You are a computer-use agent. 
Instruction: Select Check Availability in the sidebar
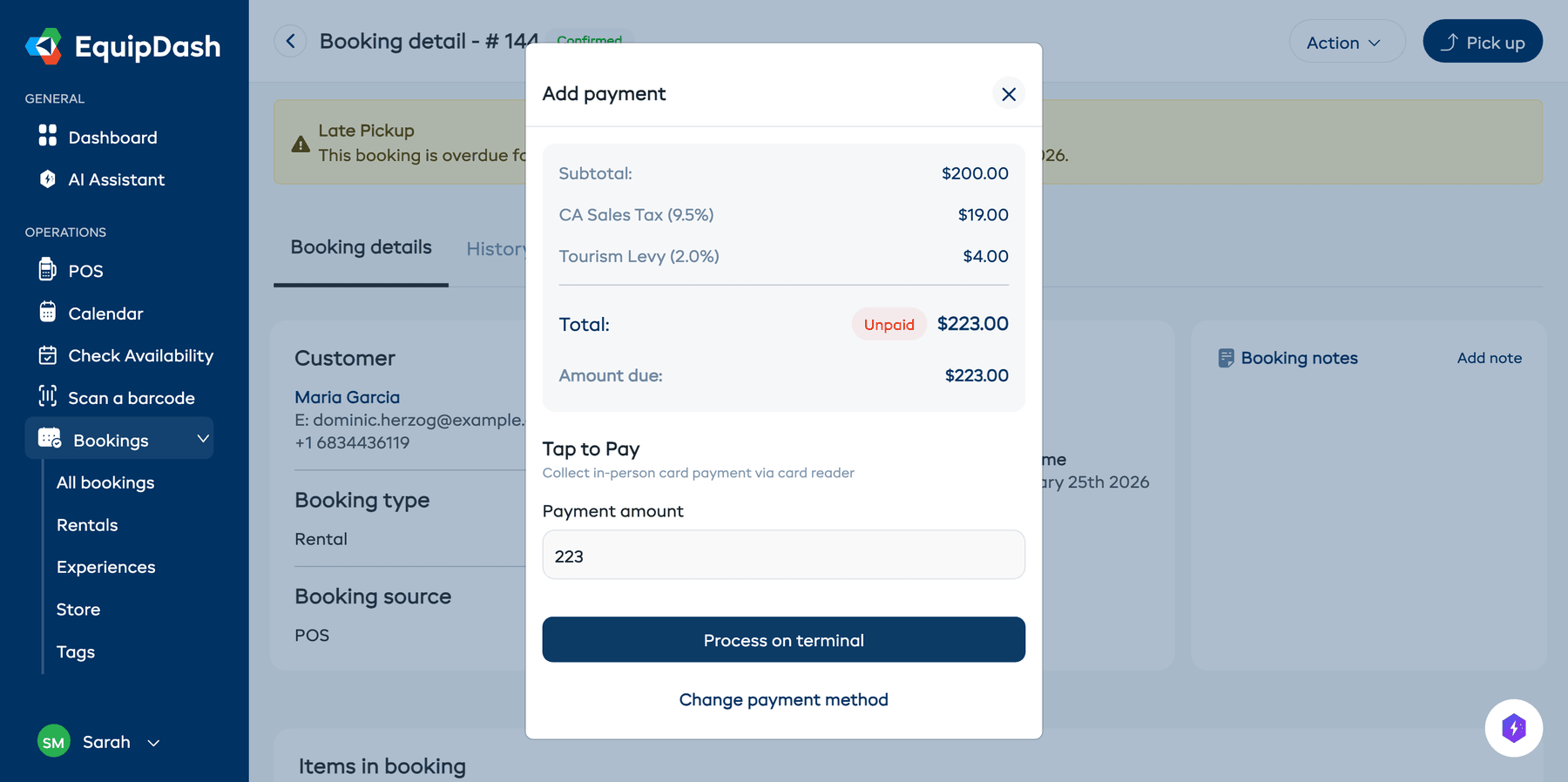pyautogui.click(x=140, y=355)
